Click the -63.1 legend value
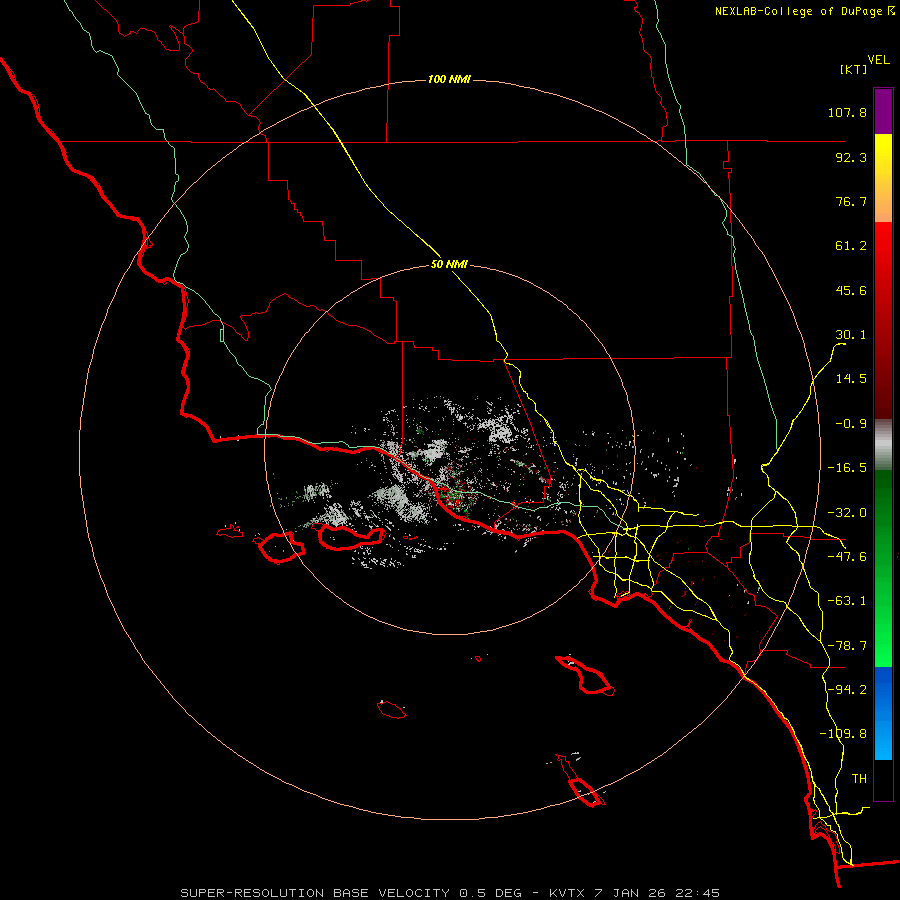Screen dimensions: 900x900 pyautogui.click(x=847, y=601)
